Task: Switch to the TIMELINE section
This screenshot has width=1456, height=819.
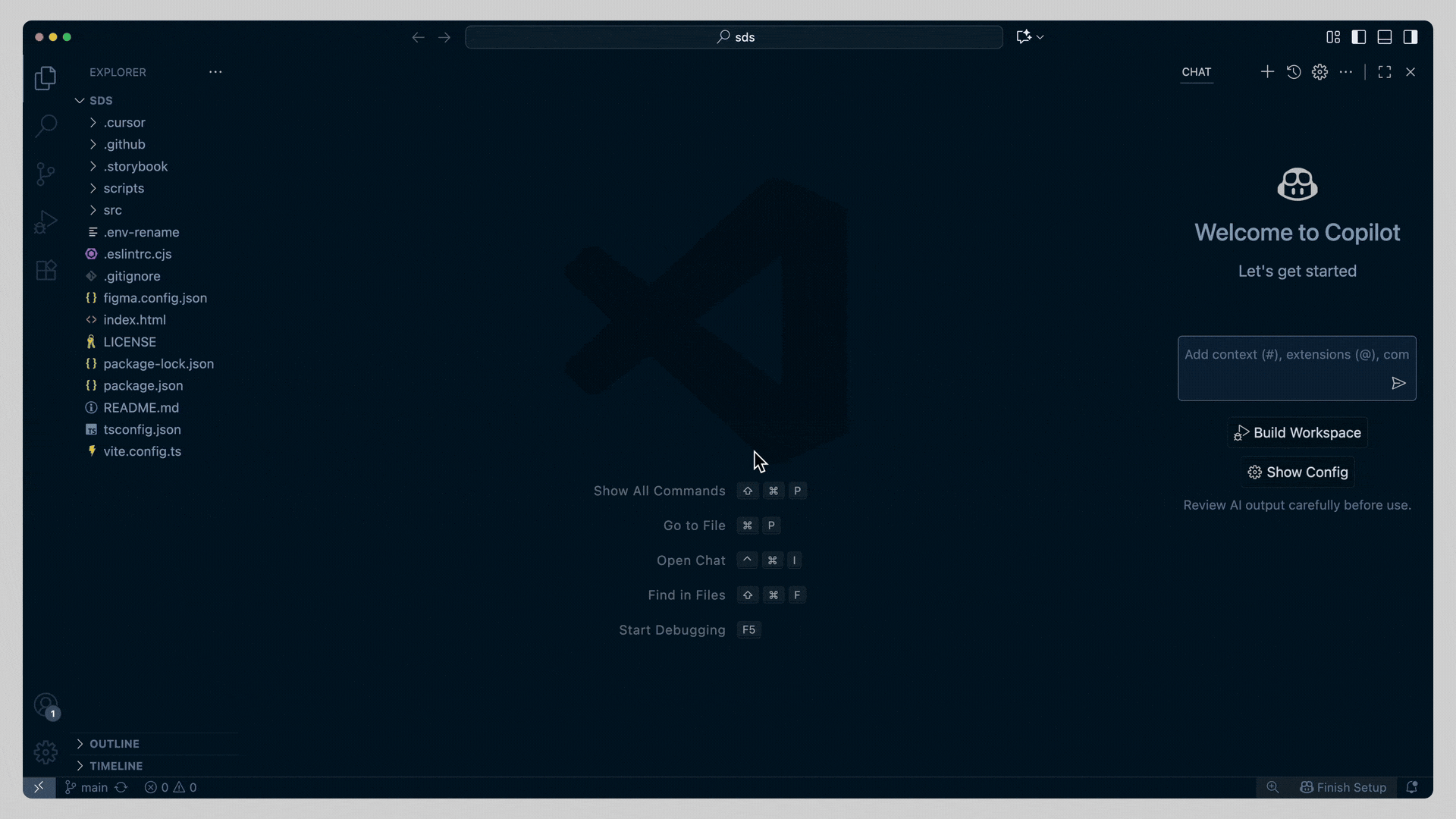Action: pos(115,766)
